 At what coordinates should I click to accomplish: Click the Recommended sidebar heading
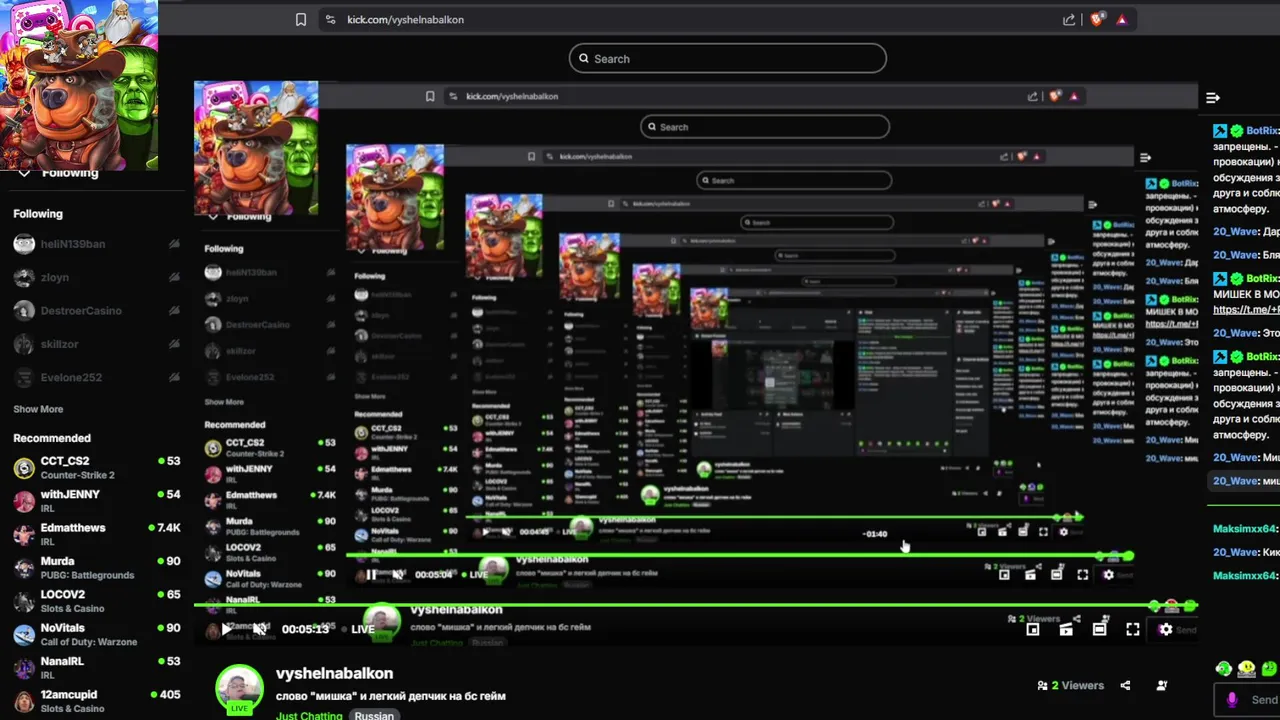(x=52, y=438)
